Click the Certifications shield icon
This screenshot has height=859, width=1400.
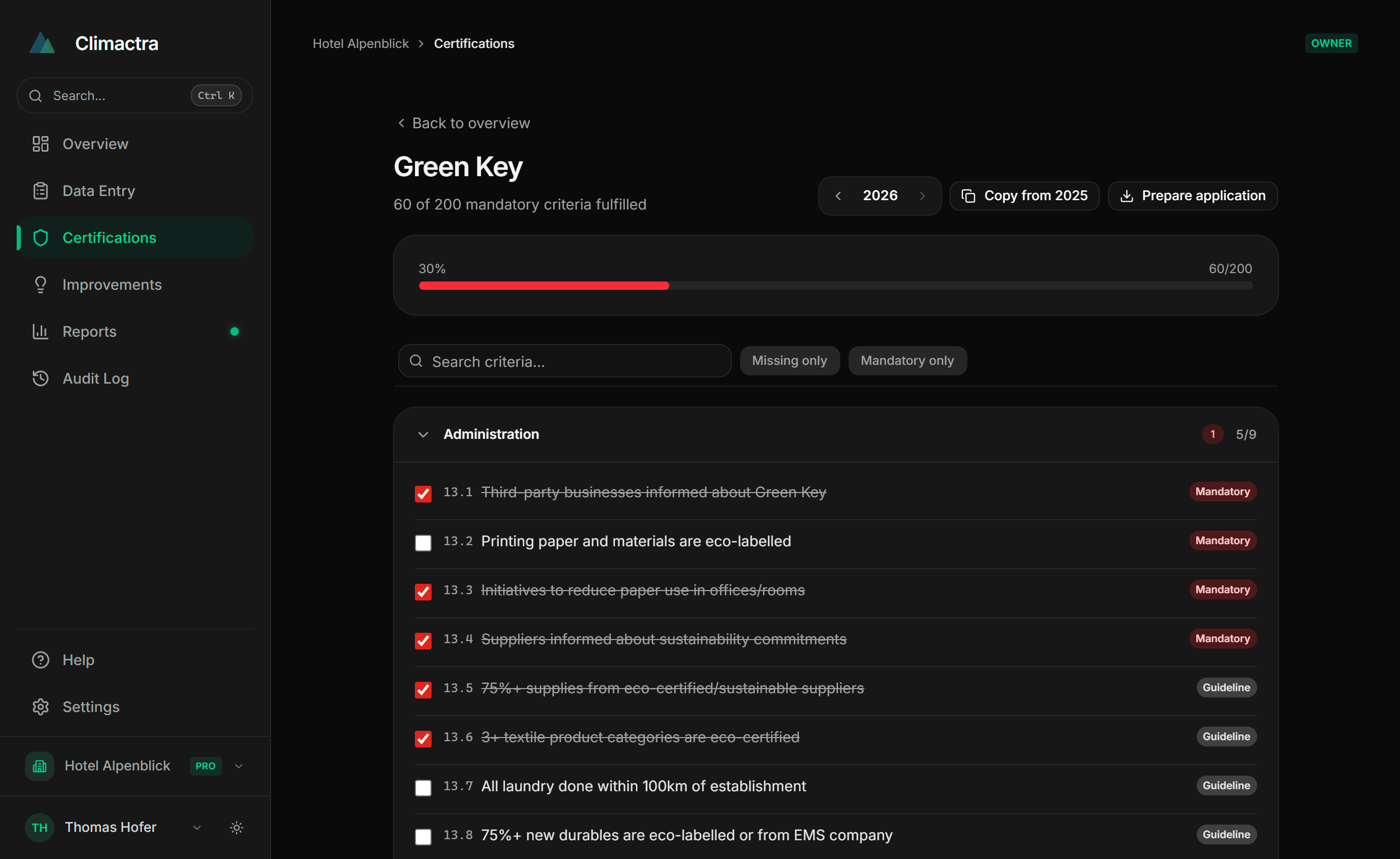40,238
